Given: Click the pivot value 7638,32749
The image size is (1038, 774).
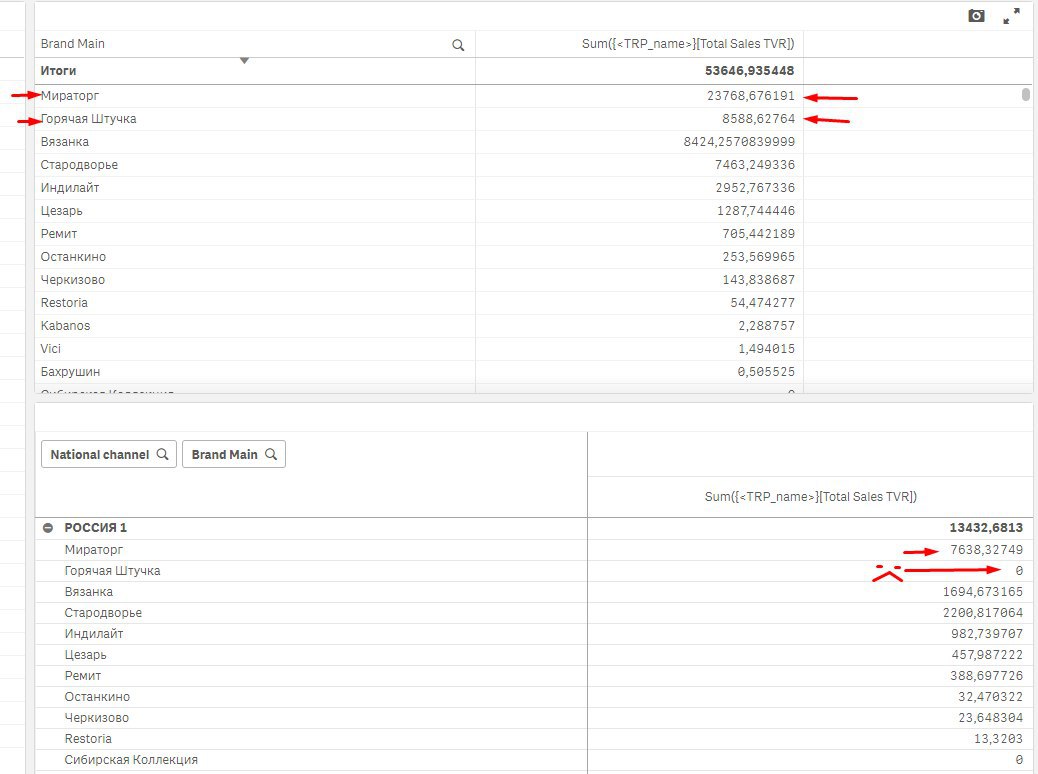Looking at the screenshot, I should (986, 550).
